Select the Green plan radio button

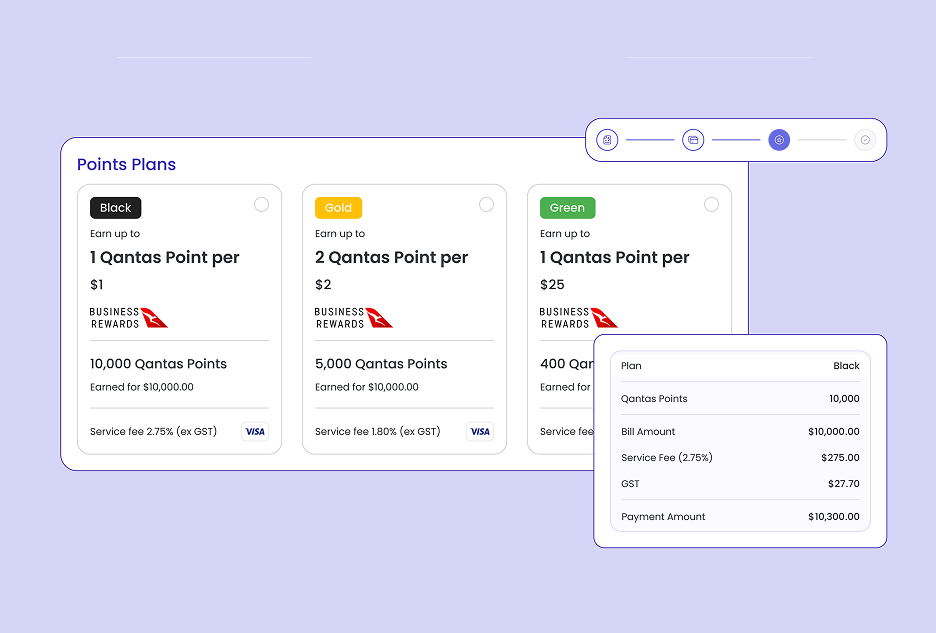tap(712, 205)
